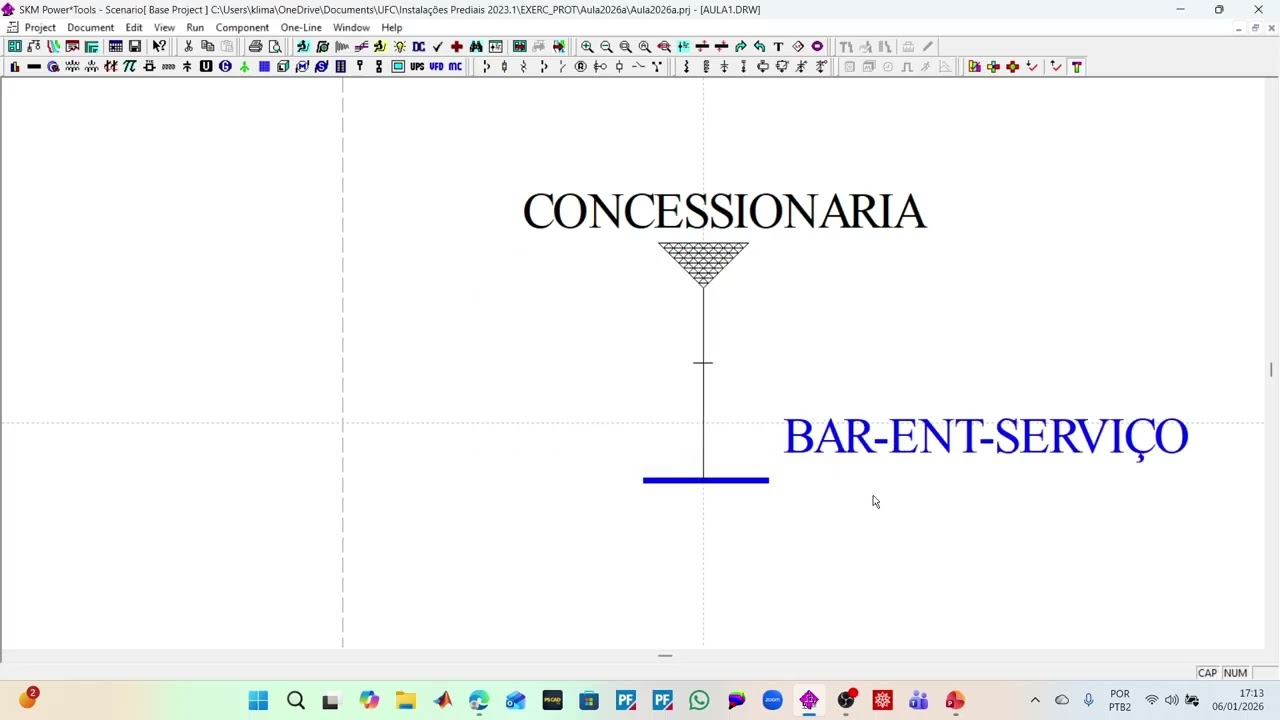
Task: Open File Explorer from taskbar
Action: pos(405,700)
